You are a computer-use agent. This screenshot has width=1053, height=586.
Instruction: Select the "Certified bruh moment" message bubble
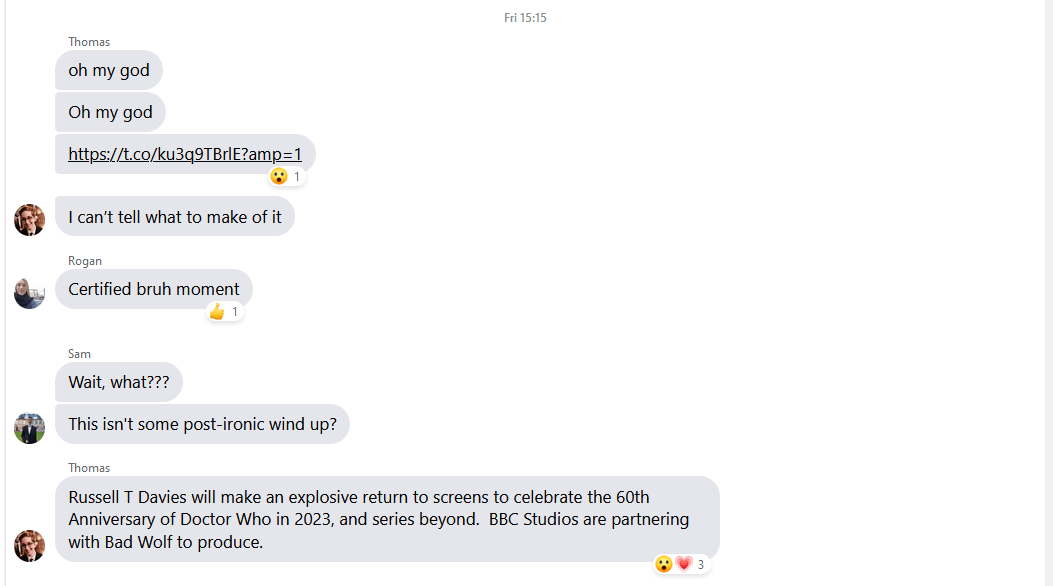click(154, 289)
